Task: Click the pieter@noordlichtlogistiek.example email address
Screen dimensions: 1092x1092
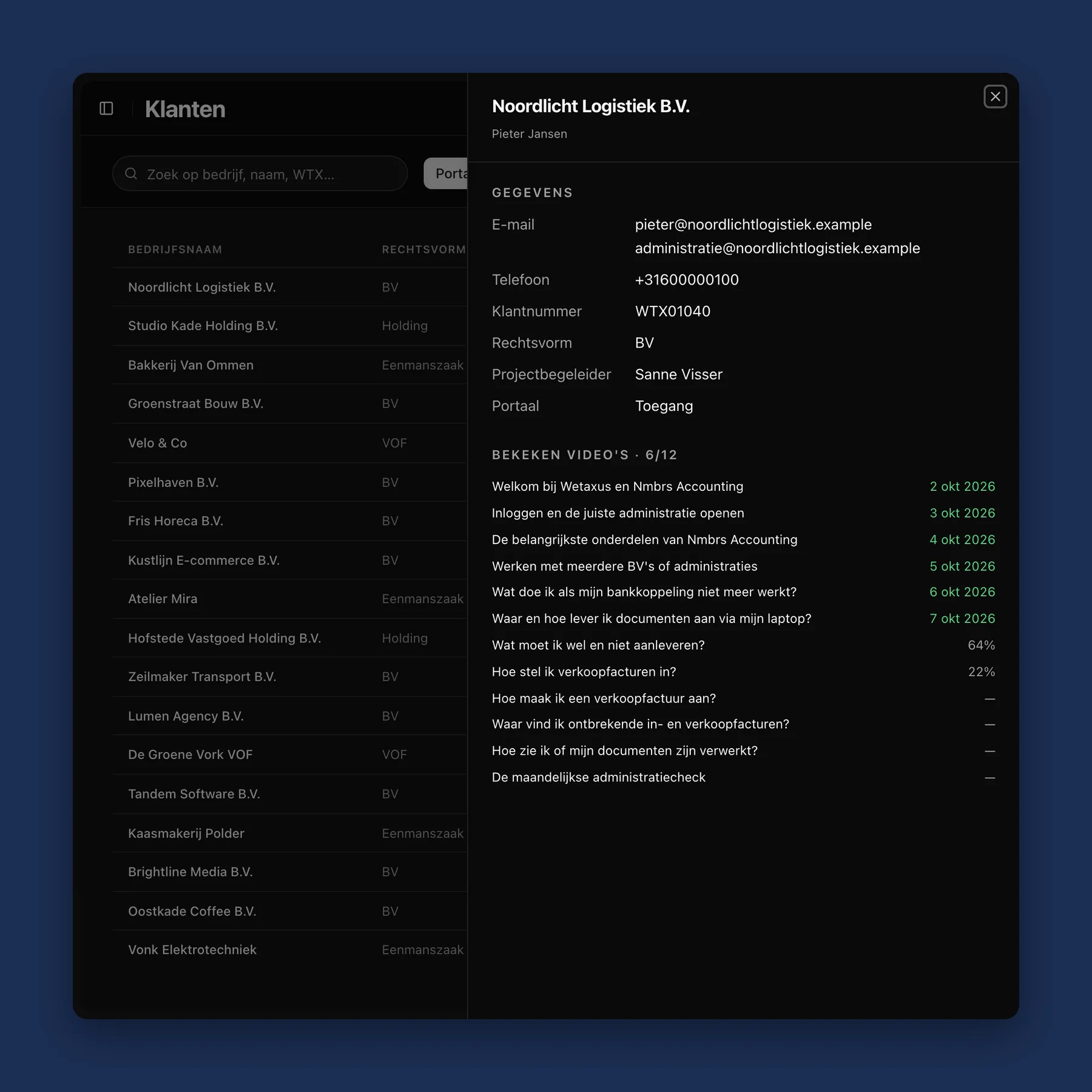Action: (x=753, y=224)
